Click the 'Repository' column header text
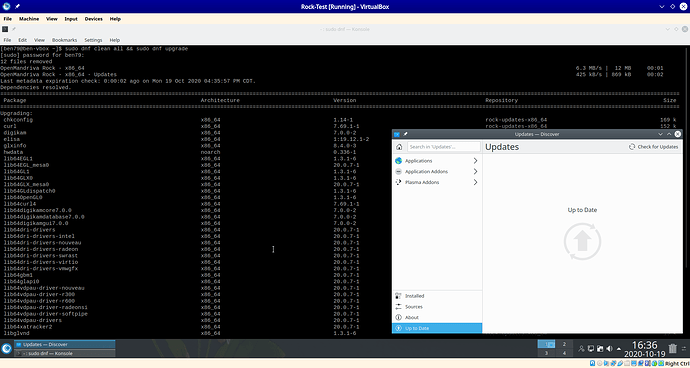The height and width of the screenshot is (368, 690). [x=501, y=100]
